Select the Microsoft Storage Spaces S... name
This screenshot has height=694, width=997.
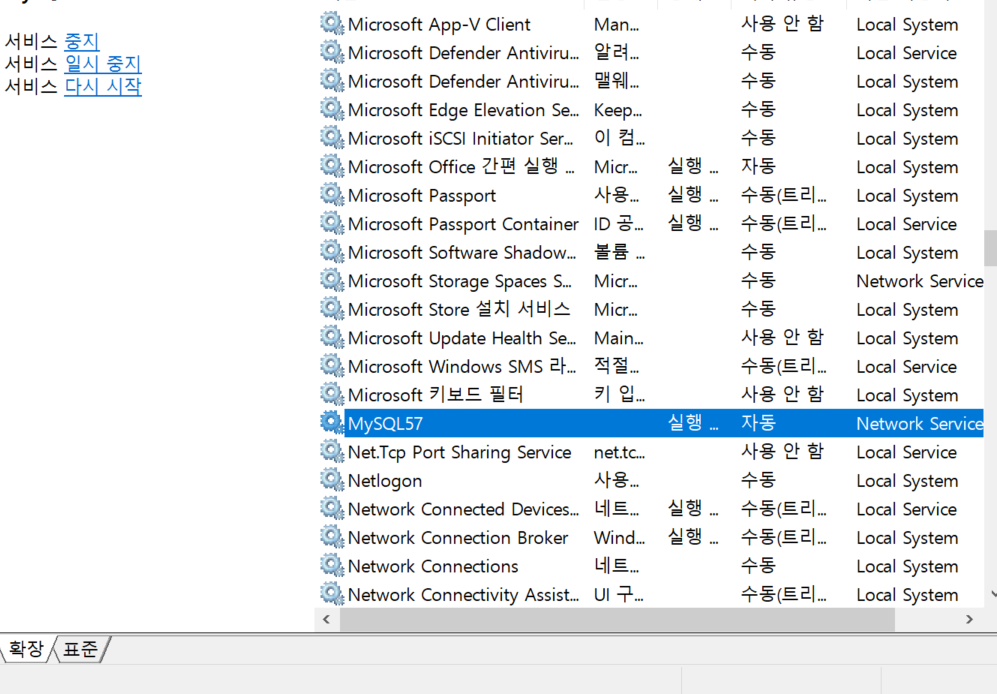(x=460, y=281)
